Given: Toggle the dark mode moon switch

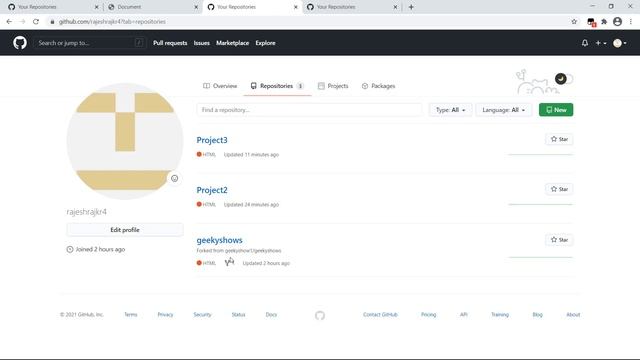Looking at the screenshot, I should [x=564, y=79].
